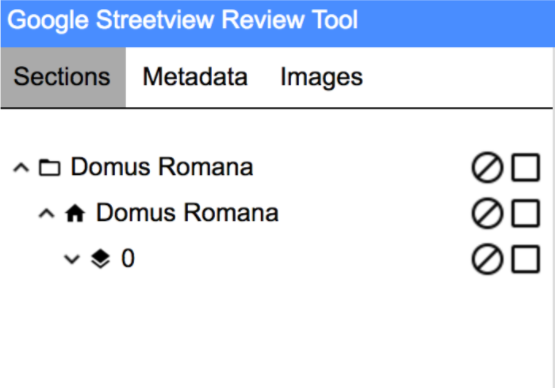Collapse the top-level Domus Romana folder chevron
Image resolution: width=555 pixels, height=388 pixels.
click(21, 168)
